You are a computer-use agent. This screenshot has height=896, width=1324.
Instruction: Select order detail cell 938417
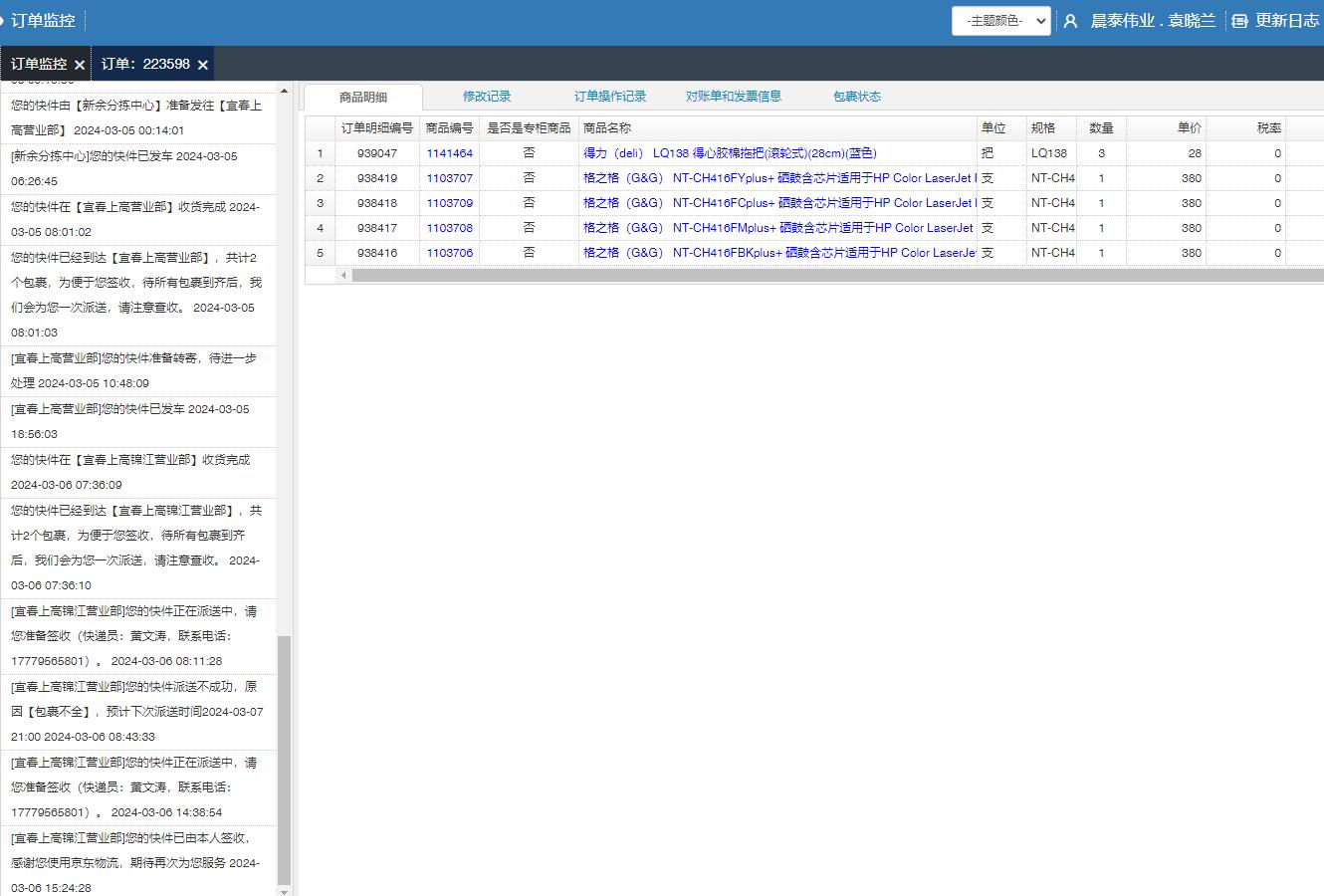pyautogui.click(x=377, y=228)
